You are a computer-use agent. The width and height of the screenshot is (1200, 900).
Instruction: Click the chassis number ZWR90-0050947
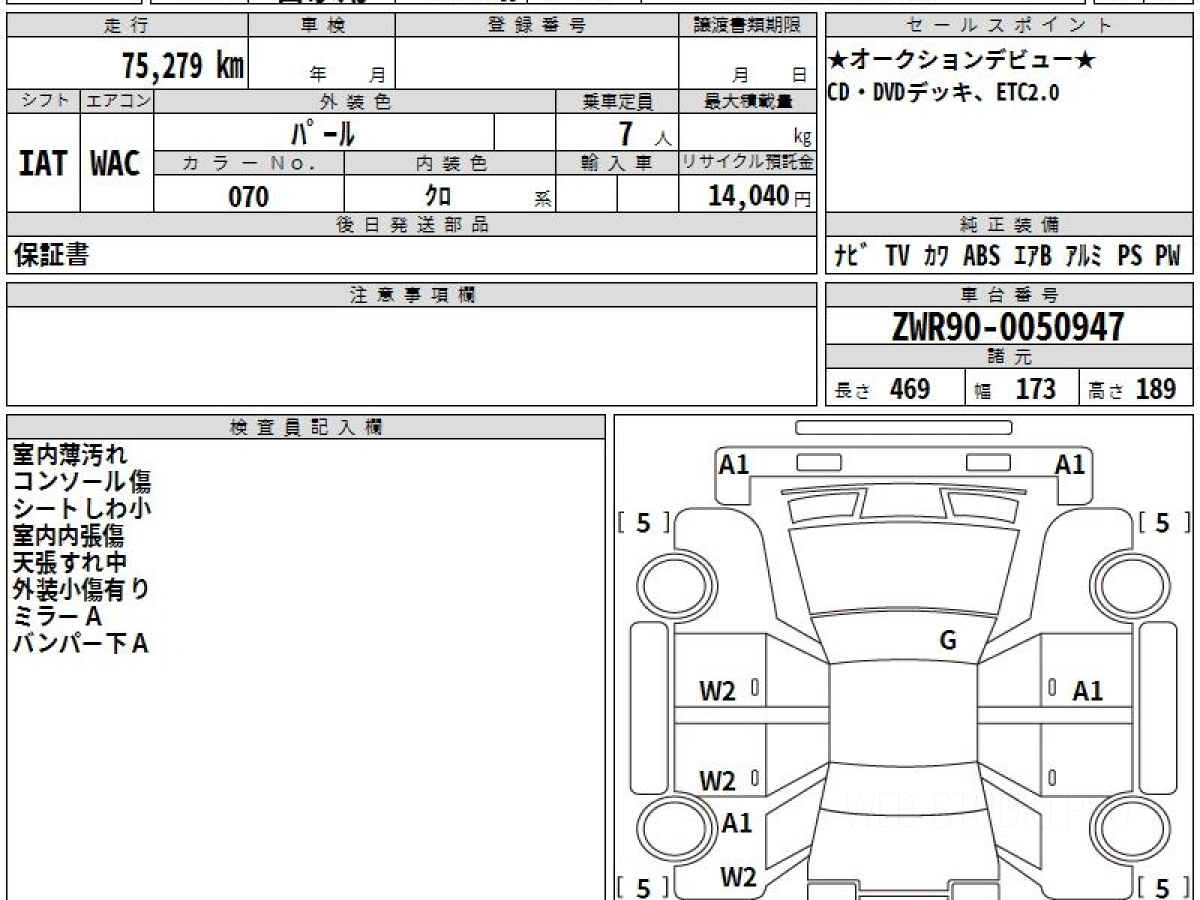click(x=1008, y=327)
